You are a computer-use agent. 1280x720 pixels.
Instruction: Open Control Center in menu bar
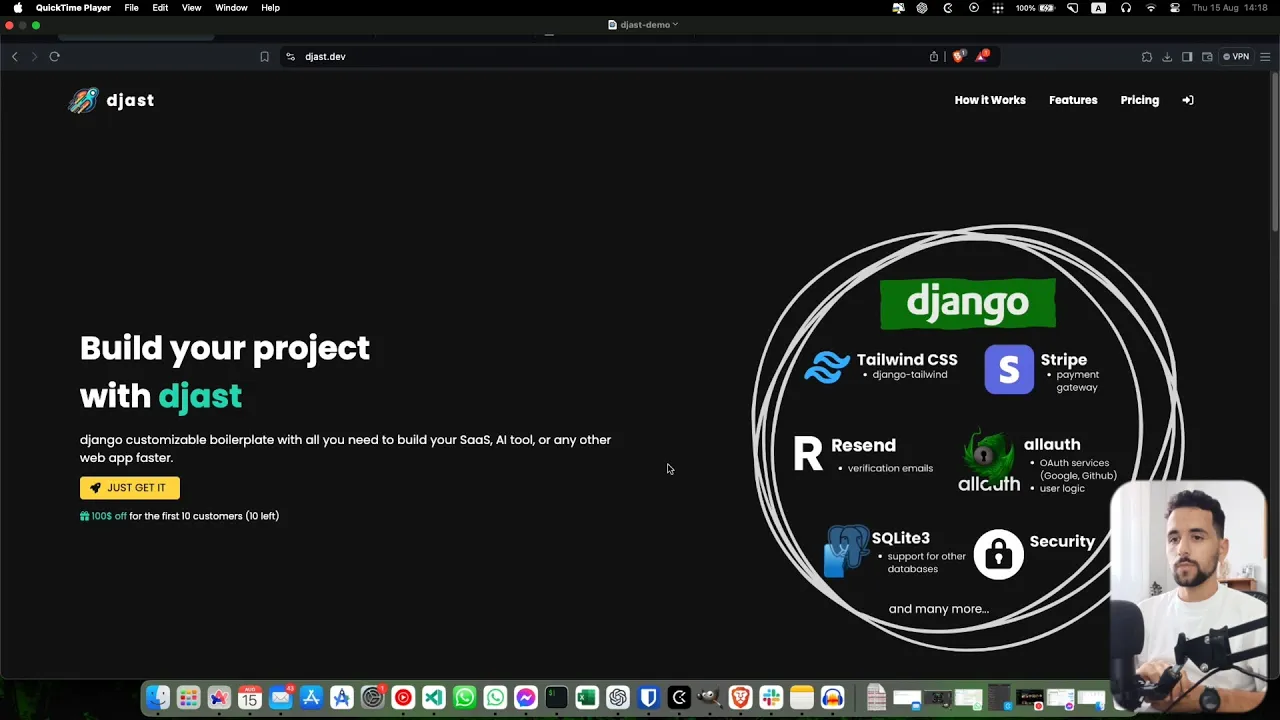1175,8
